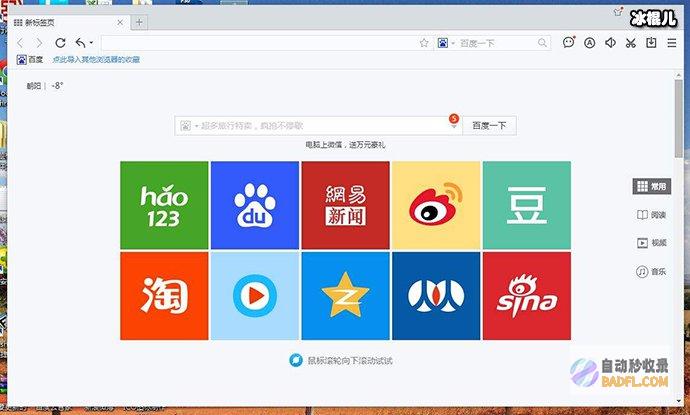Open the scissors screenshot tool
The width and height of the screenshot is (690, 415).
tap(631, 43)
